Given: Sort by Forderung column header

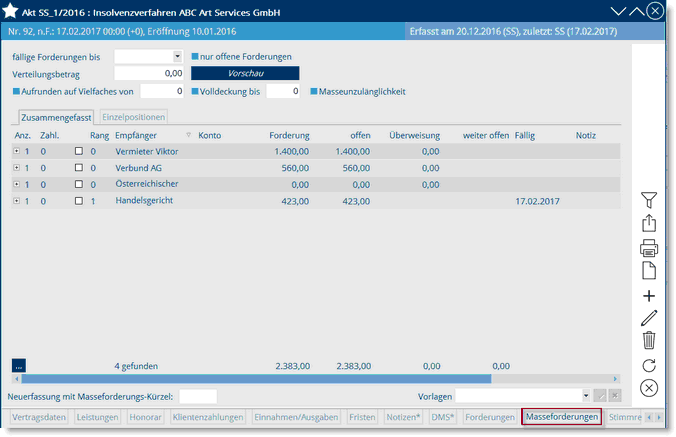Looking at the screenshot, I should 289,135.
